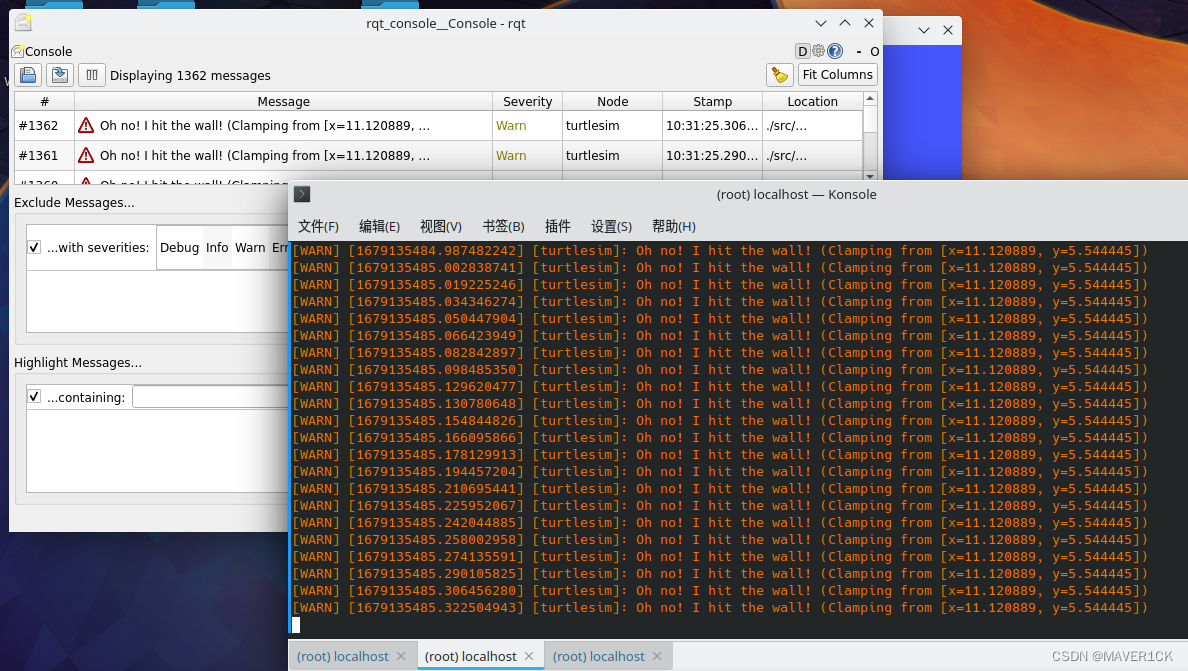This screenshot has height=671, width=1188.
Task: Click the turtlesim node cell in row #1362
Action: tap(612, 126)
